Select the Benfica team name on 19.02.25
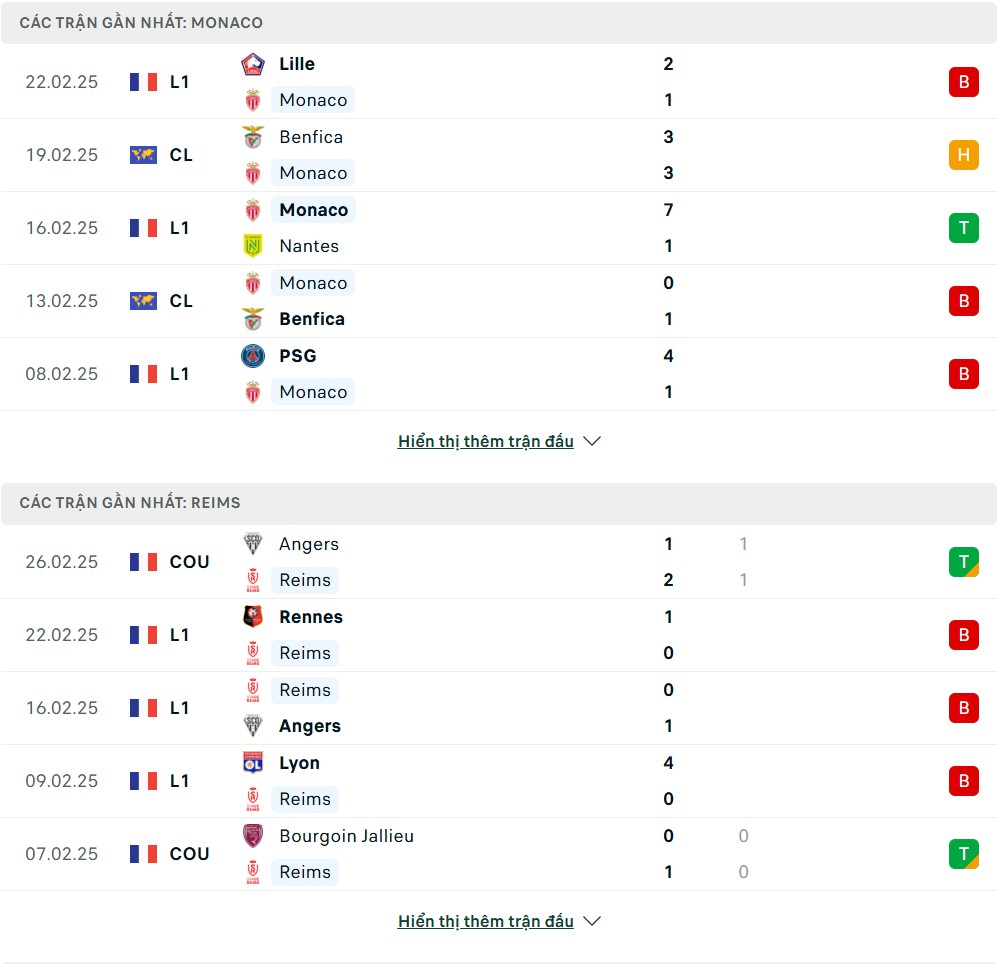This screenshot has width=997, height=964. point(311,137)
